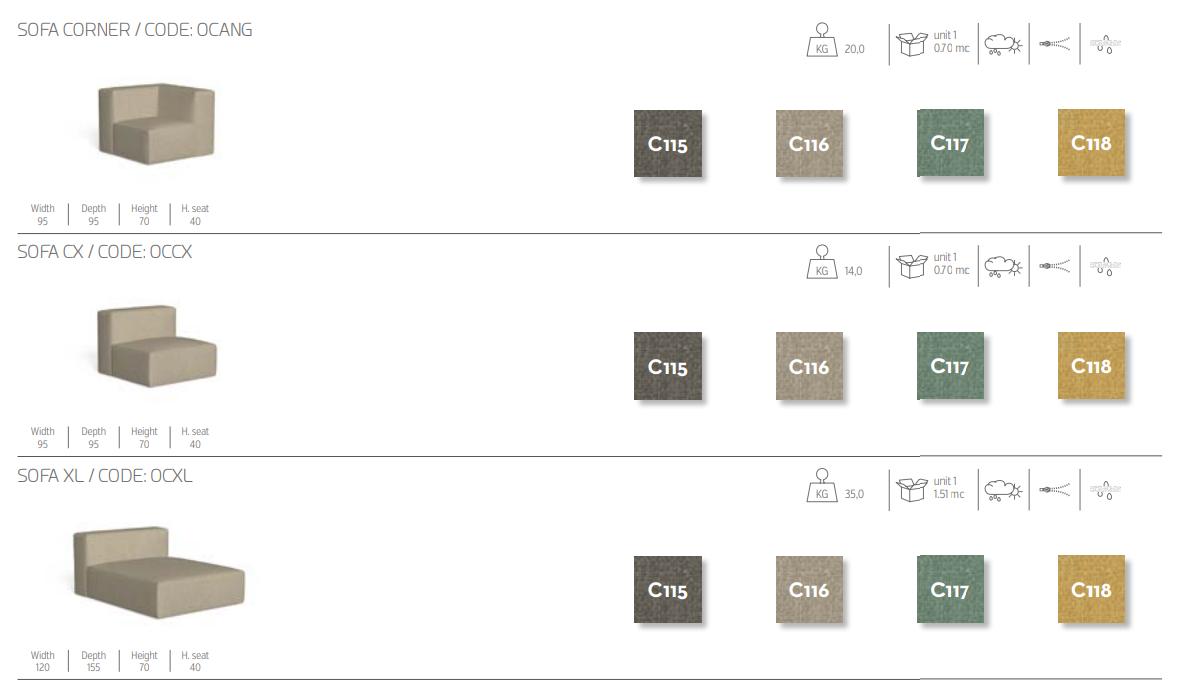Pick the yellow C118 swatch for Sofa CX
Screen dimensions: 1180x687
point(1091,366)
